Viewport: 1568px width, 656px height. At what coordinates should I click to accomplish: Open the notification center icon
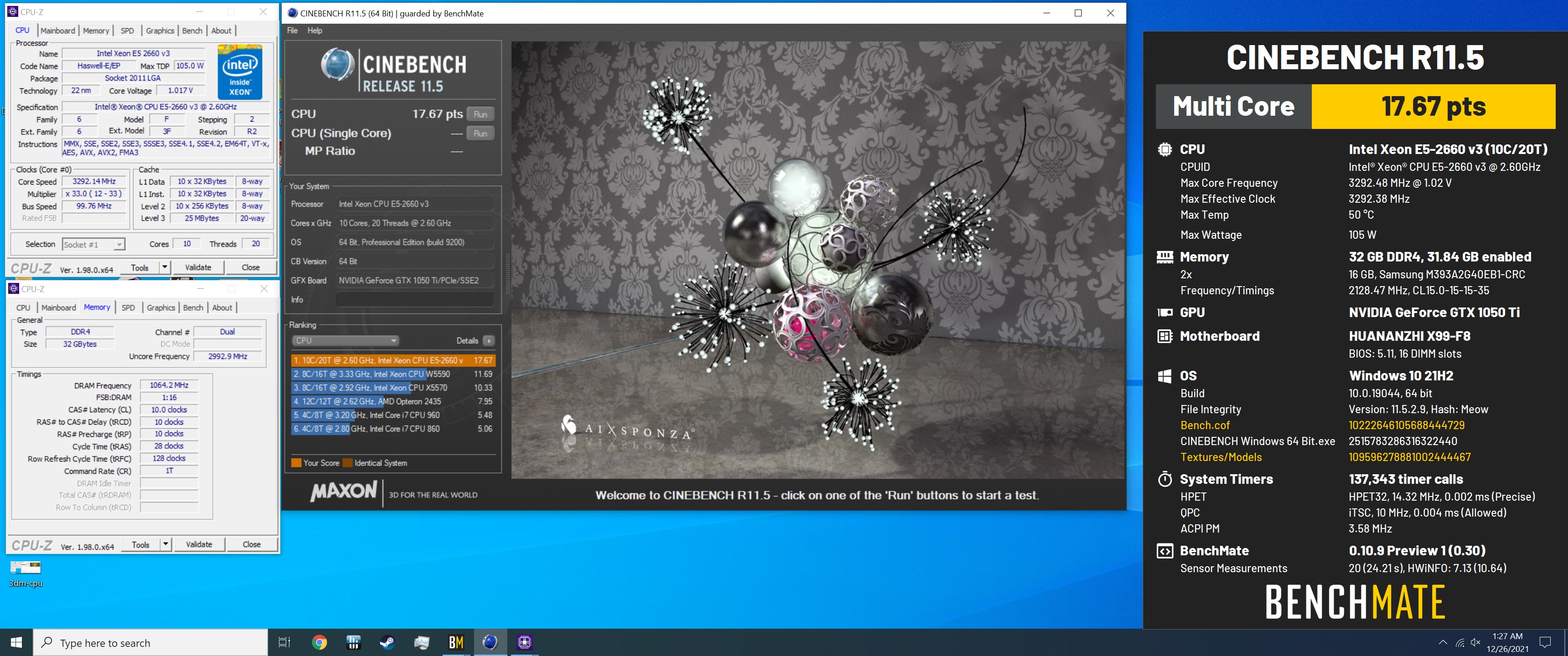[x=1545, y=642]
